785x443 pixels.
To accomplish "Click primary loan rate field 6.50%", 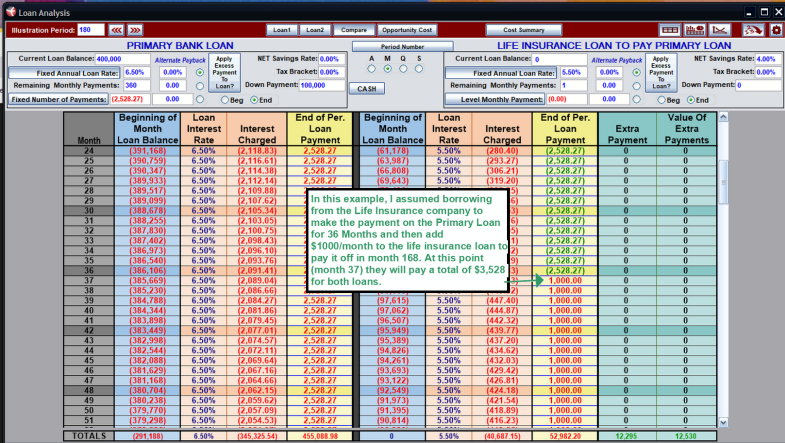I will point(137,72).
